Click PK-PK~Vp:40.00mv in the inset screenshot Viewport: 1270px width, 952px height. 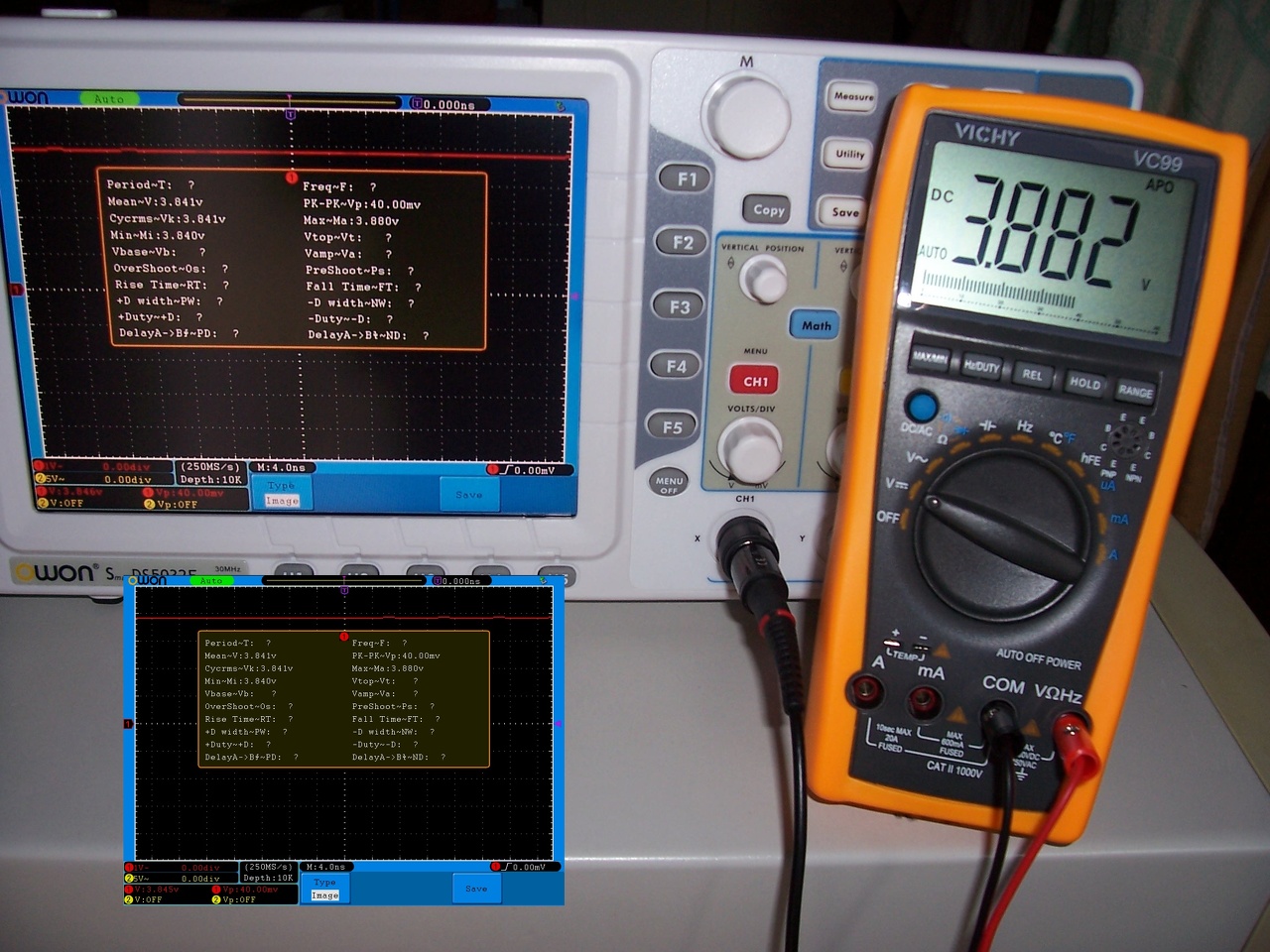point(396,655)
